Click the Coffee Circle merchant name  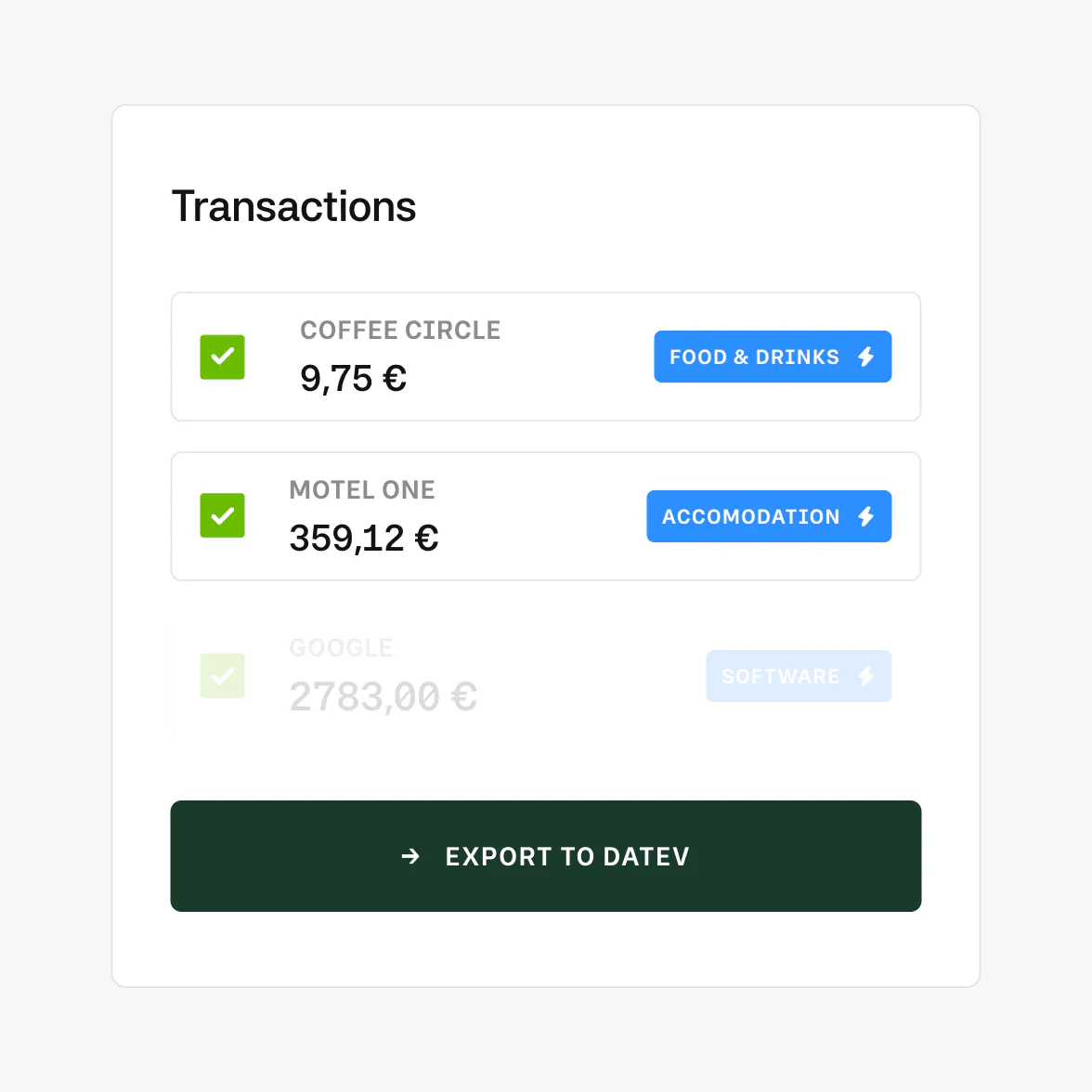[x=400, y=331]
